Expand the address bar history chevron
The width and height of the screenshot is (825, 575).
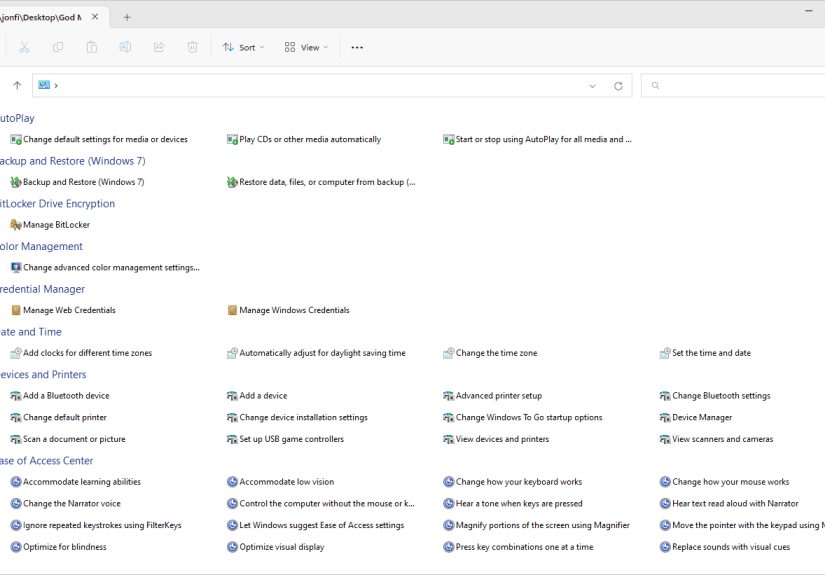(592, 86)
